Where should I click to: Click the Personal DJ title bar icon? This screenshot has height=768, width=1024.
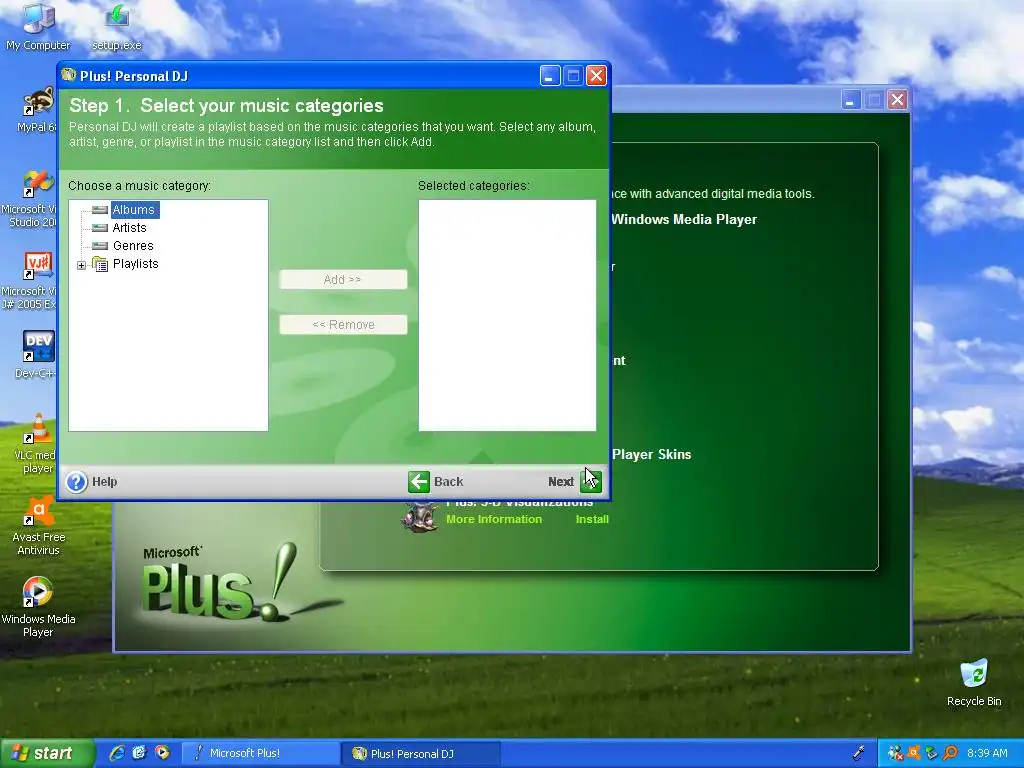(69, 76)
